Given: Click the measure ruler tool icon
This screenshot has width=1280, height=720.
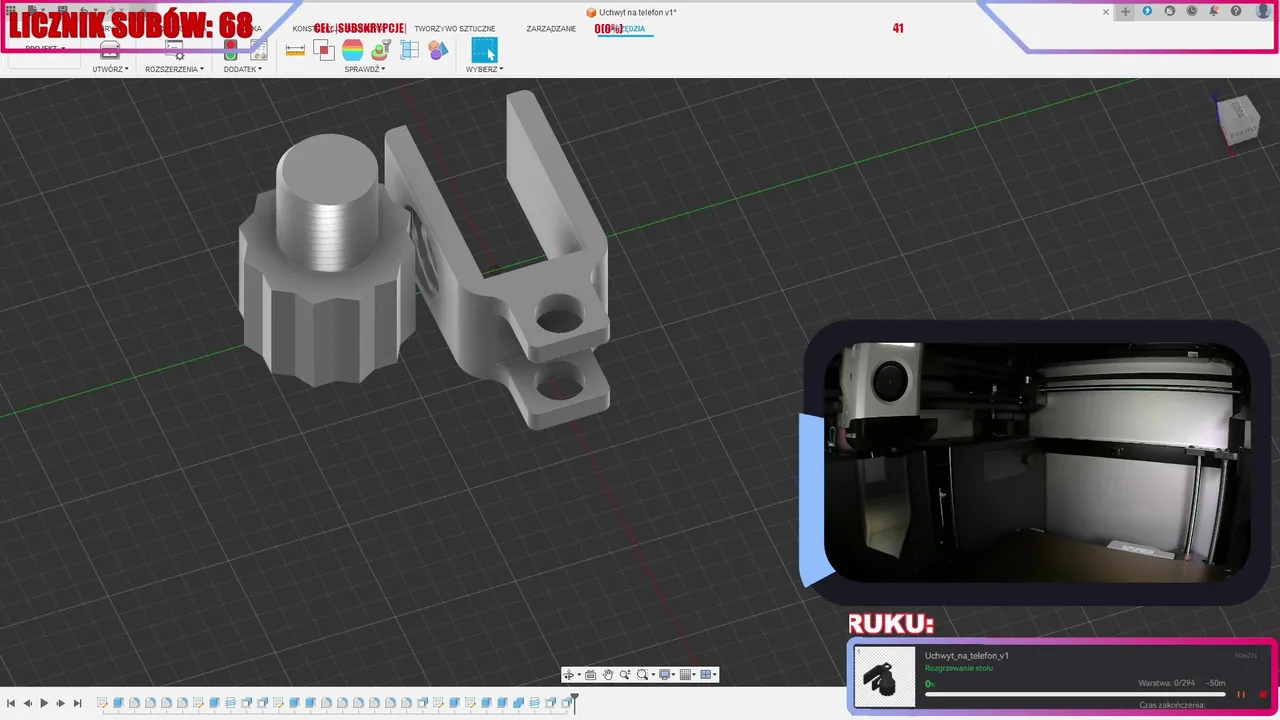Looking at the screenshot, I should [295, 50].
